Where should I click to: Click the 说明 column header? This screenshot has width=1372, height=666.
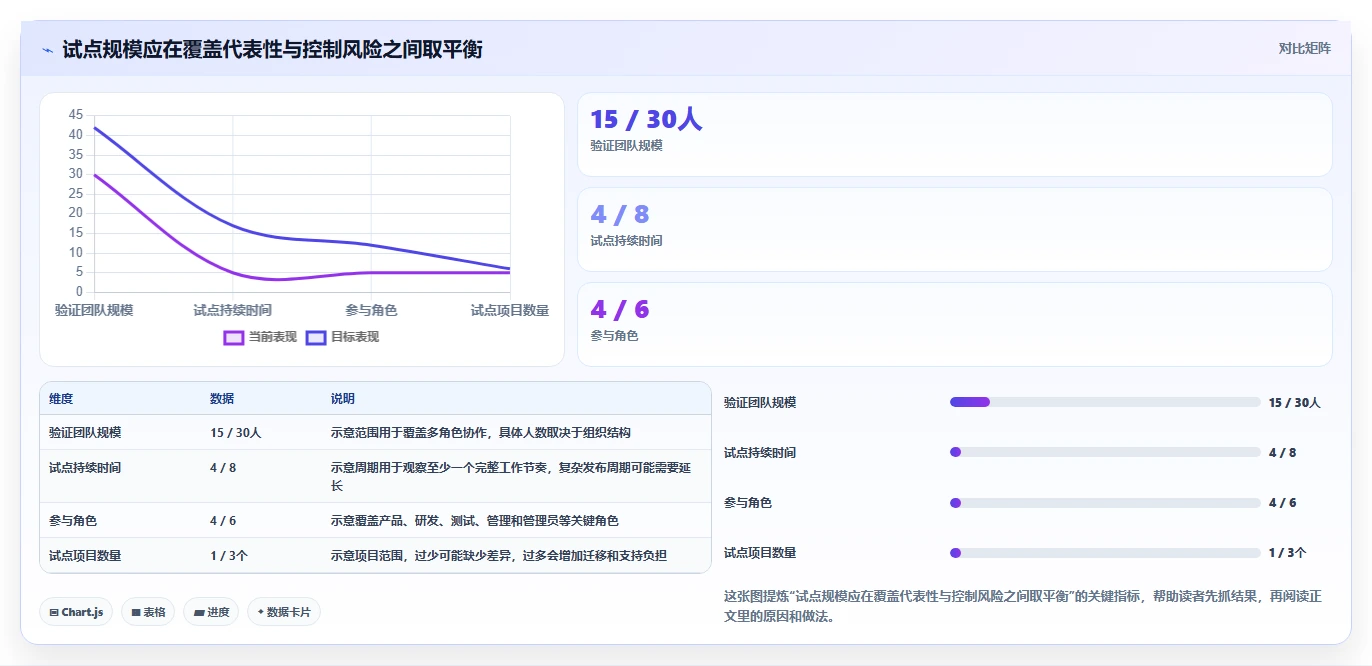(343, 398)
